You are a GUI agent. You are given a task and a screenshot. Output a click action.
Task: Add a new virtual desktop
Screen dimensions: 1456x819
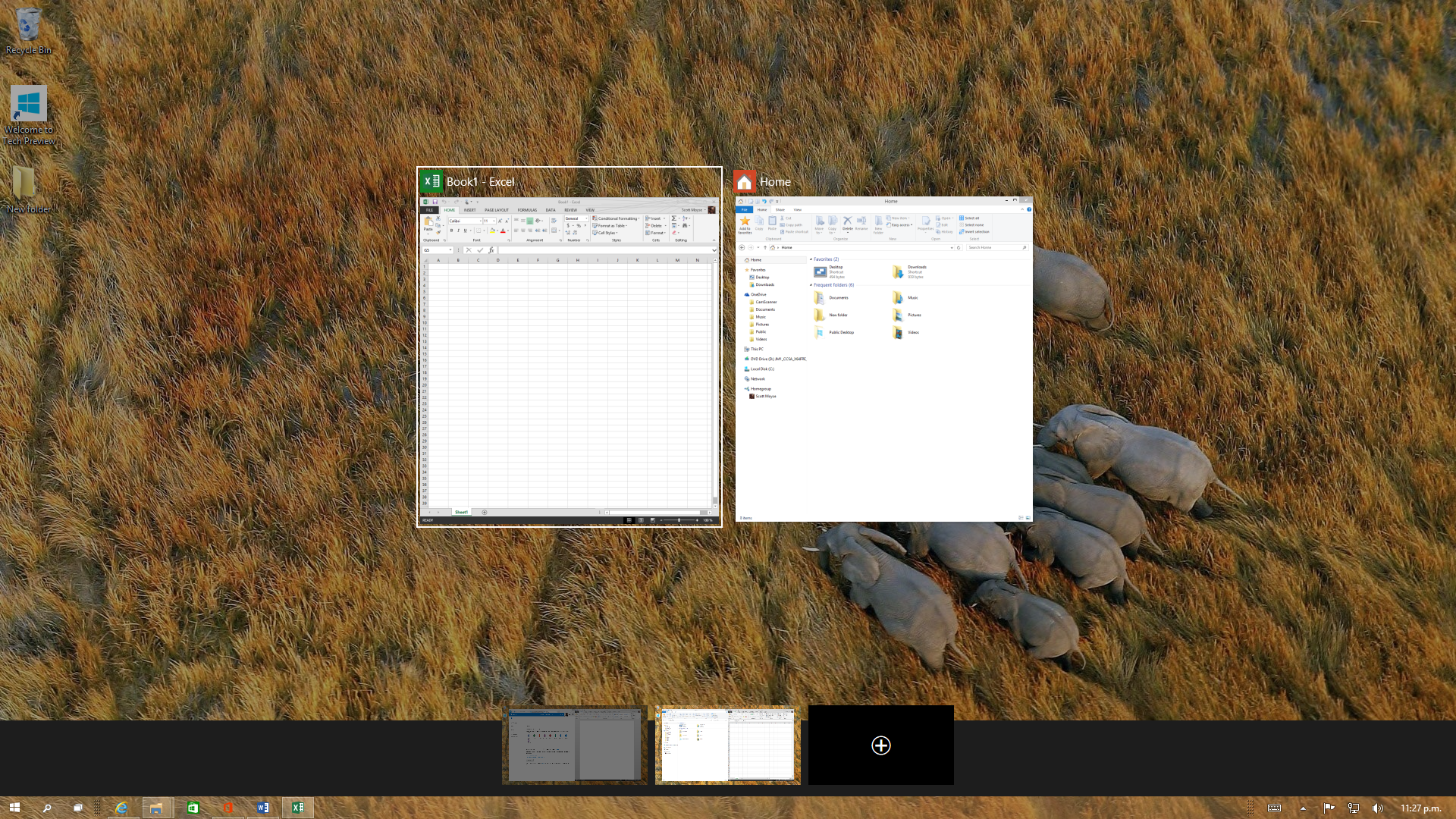(880, 745)
